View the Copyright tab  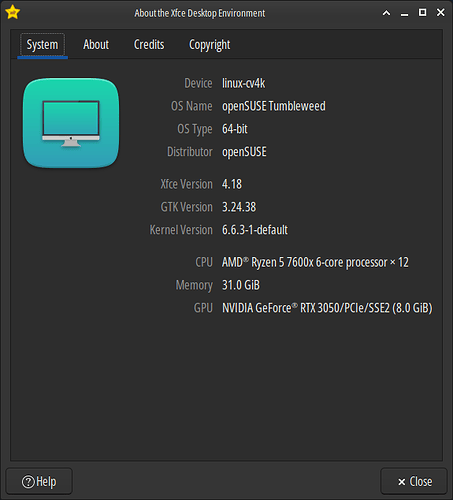(x=209, y=45)
